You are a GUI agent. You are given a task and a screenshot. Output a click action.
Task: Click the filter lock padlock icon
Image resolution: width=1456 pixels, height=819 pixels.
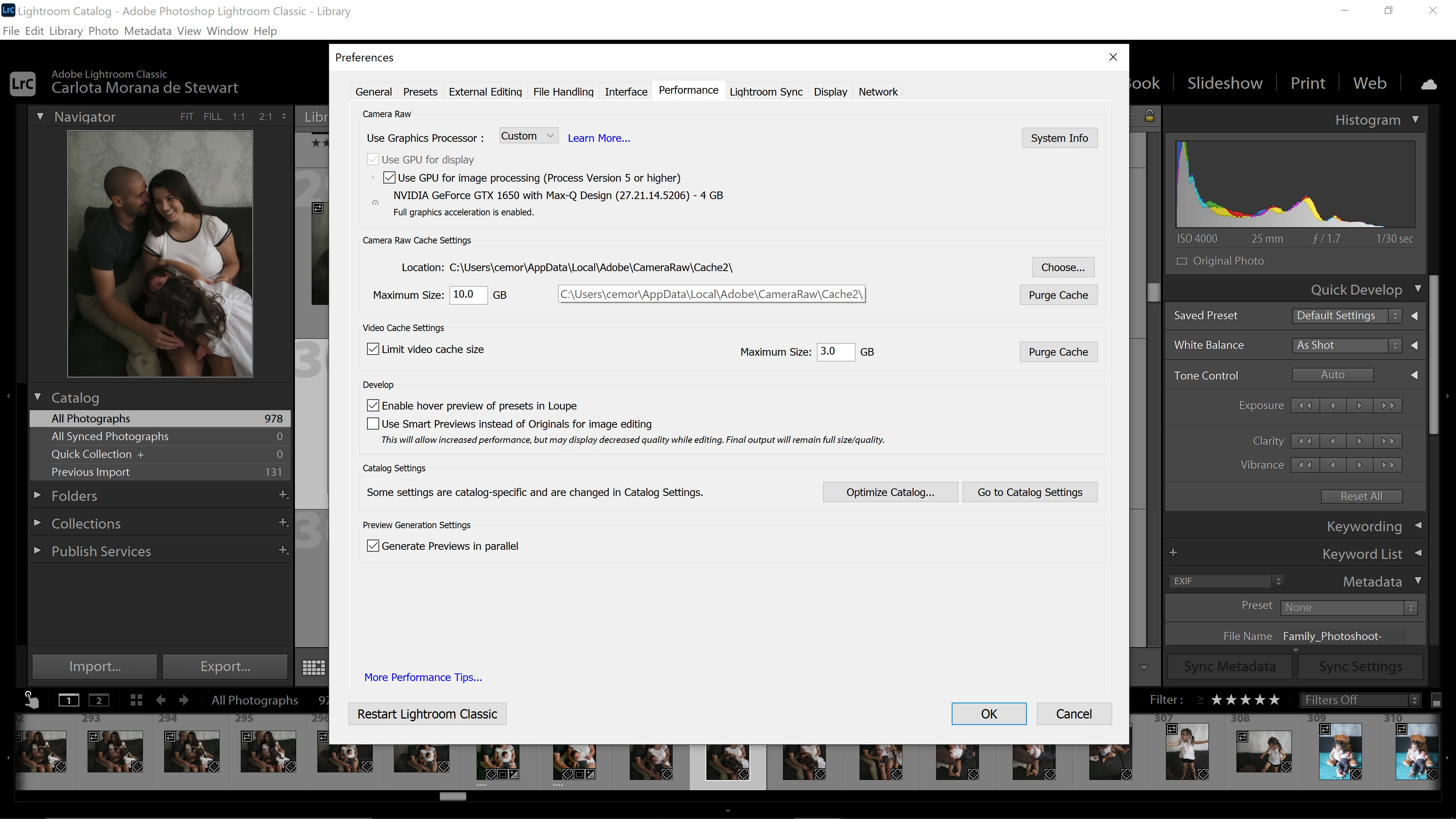pyautogui.click(x=1149, y=116)
